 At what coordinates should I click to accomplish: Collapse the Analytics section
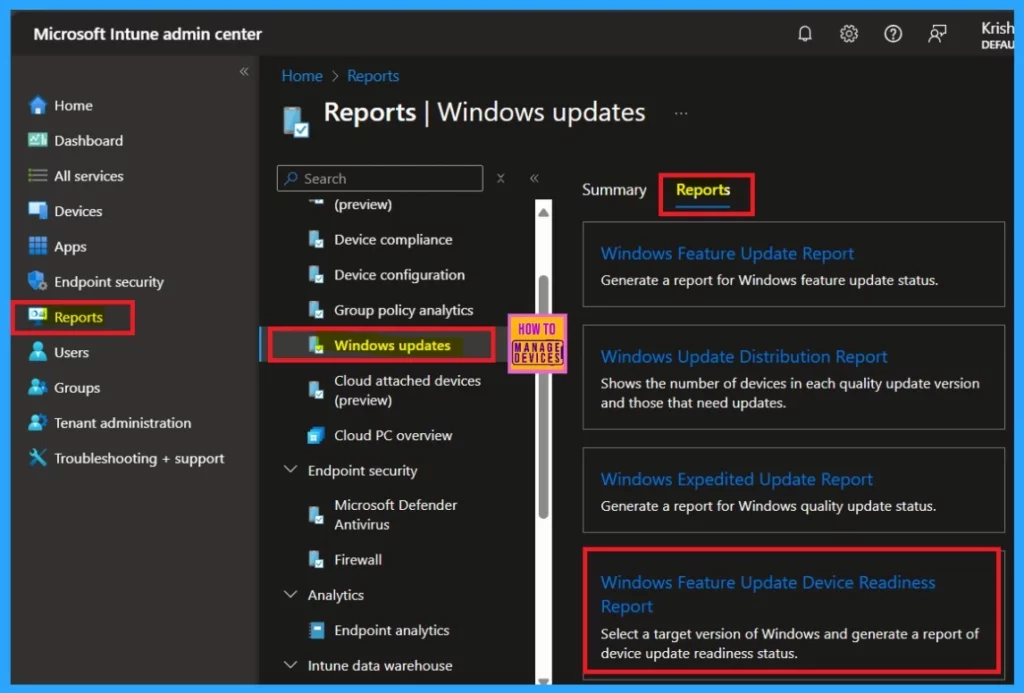click(291, 594)
